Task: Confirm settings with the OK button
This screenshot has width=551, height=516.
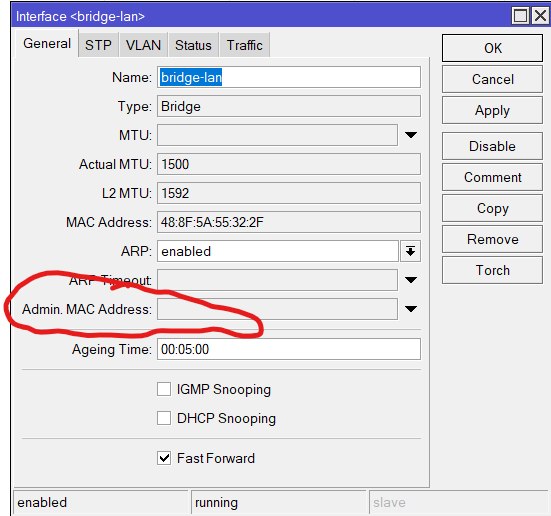Action: (x=492, y=48)
